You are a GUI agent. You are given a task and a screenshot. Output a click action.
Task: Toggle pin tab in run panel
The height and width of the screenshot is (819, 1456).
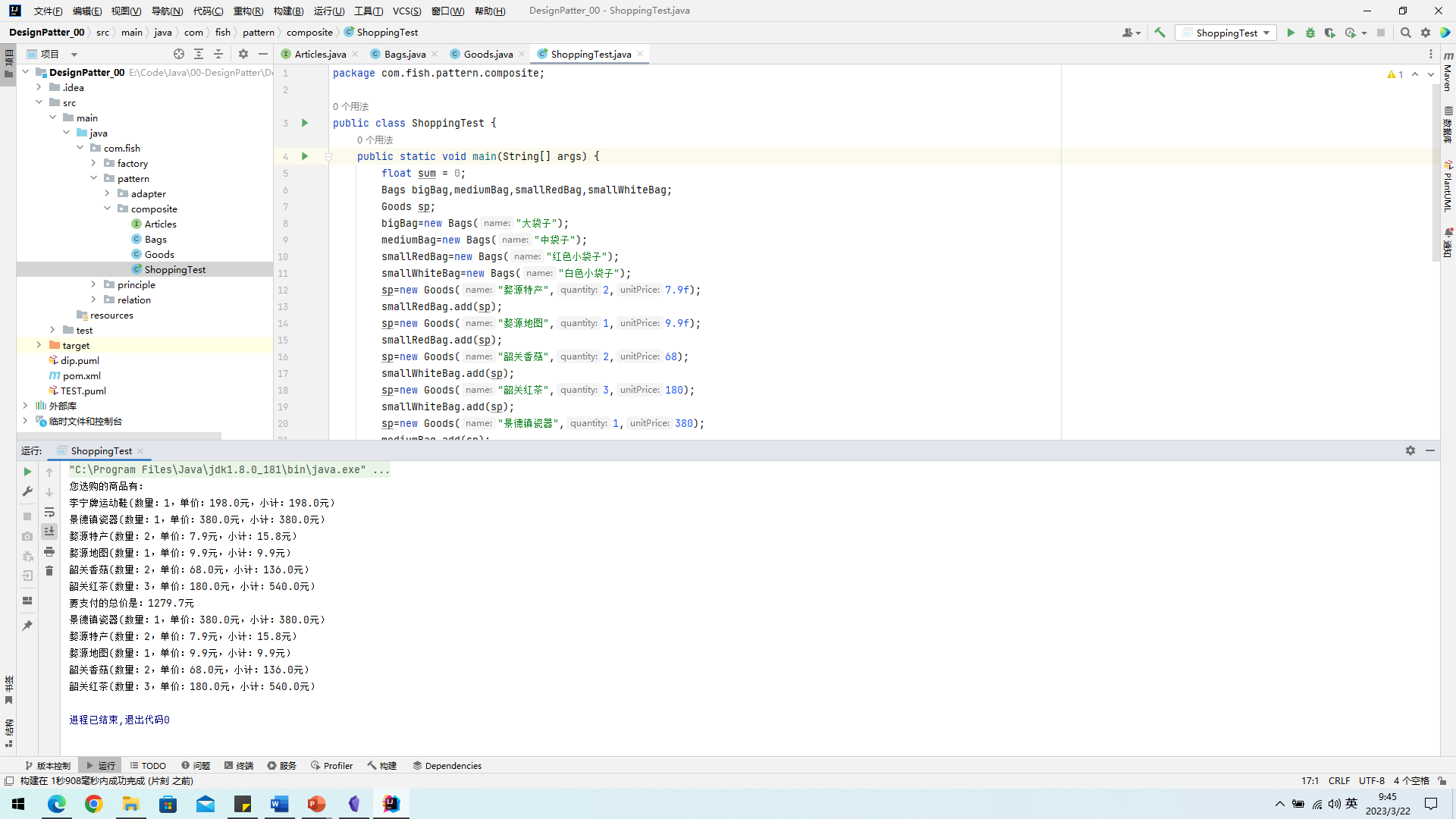coord(28,626)
